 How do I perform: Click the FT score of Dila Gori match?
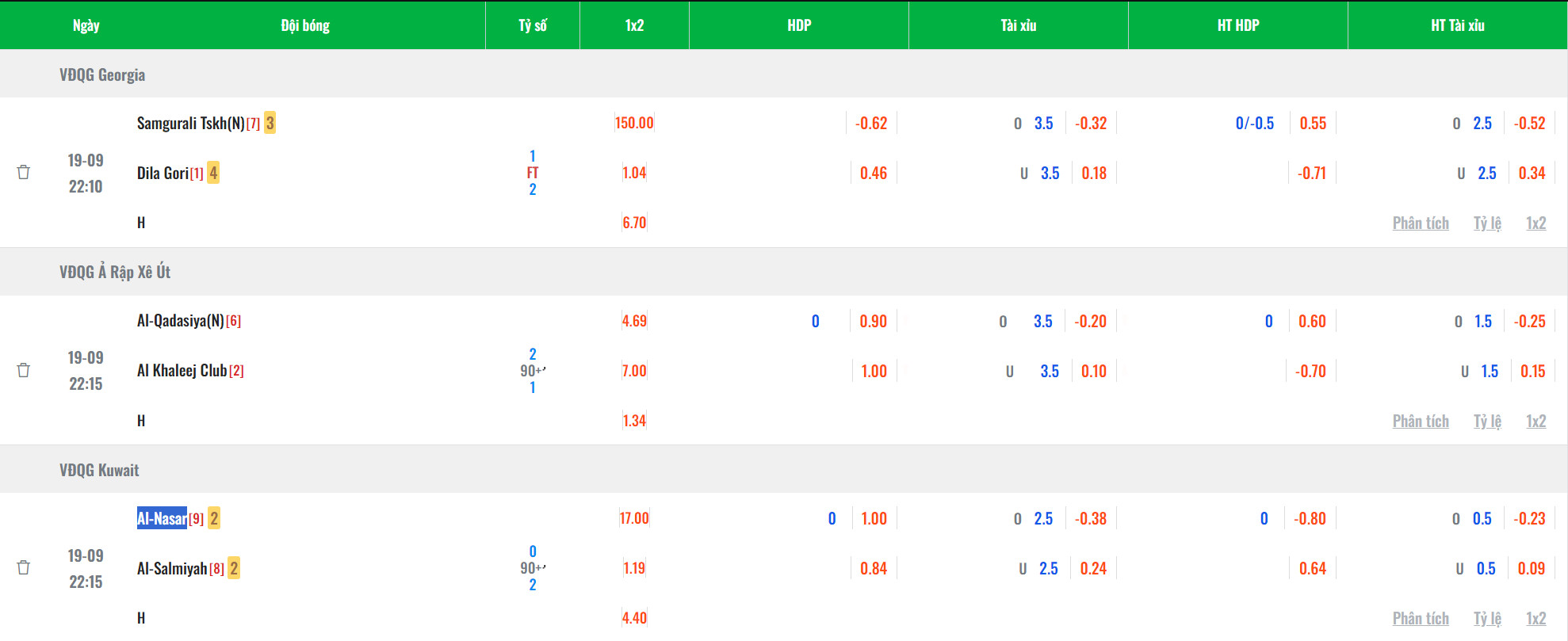pos(533,173)
